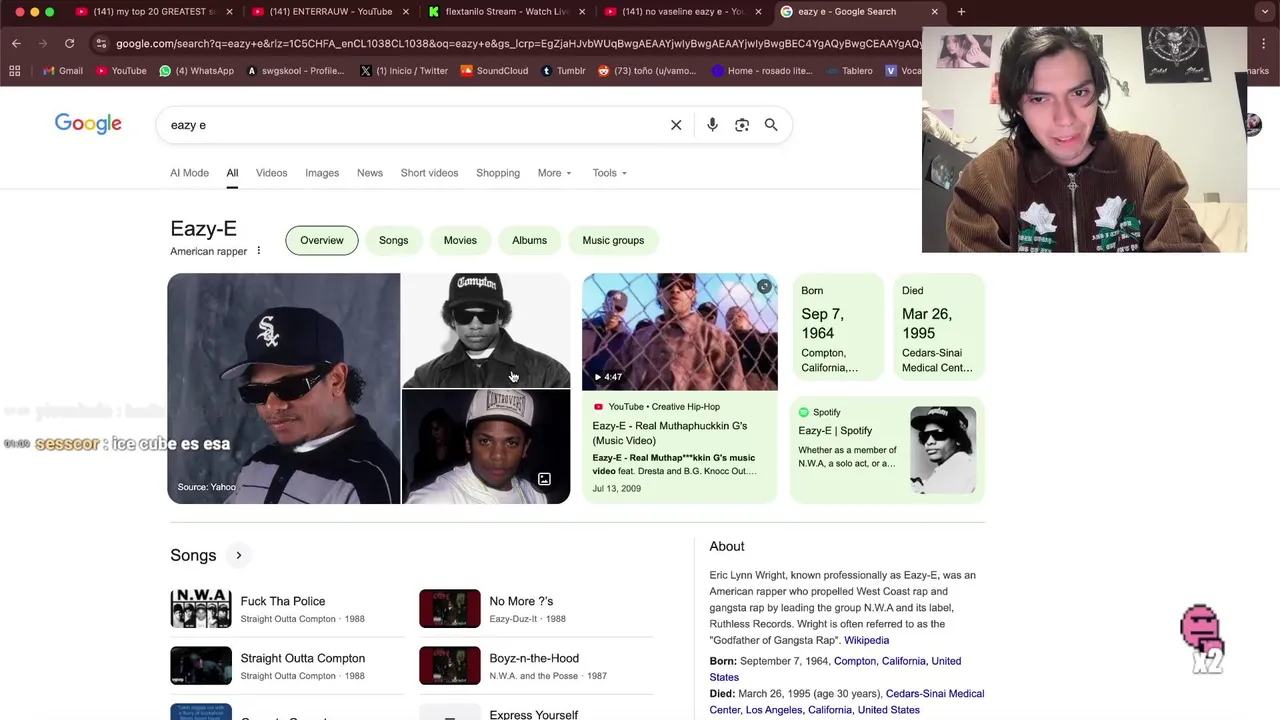Switch to the 'flextanilo Stream - Watch Live' tab

tap(505, 12)
